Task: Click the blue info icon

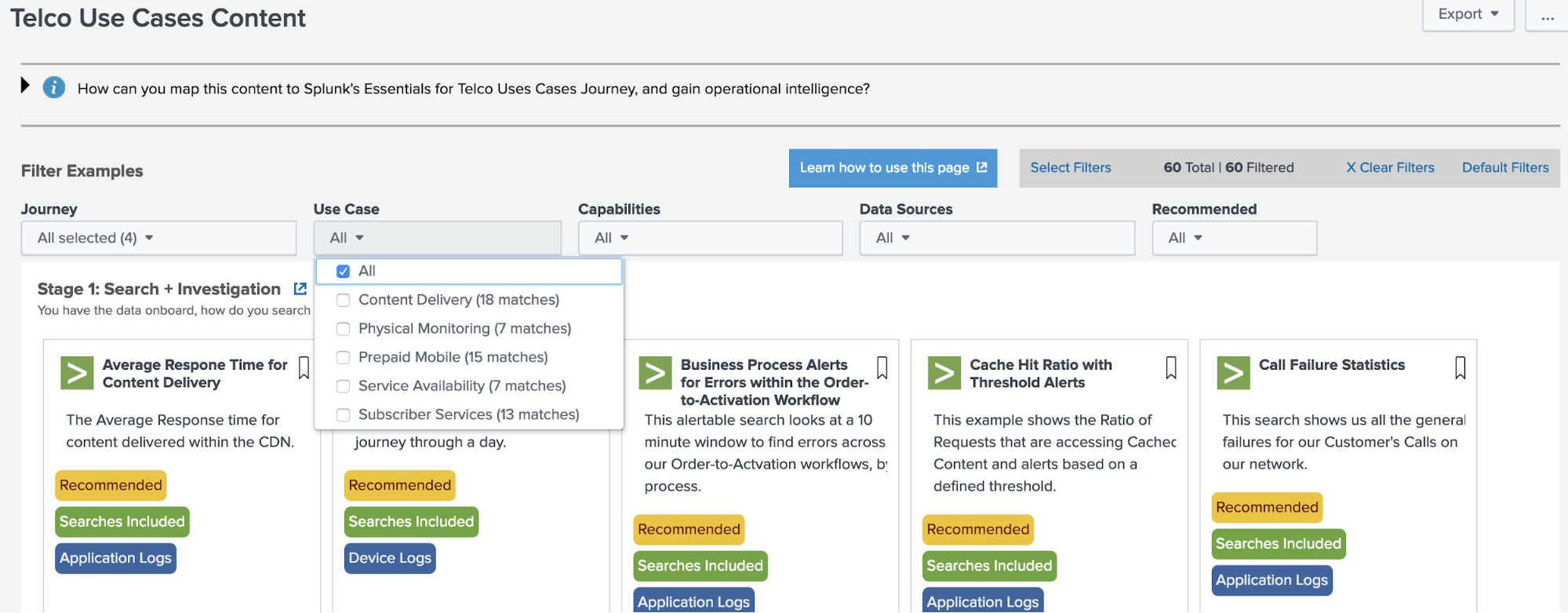Action: (x=53, y=87)
